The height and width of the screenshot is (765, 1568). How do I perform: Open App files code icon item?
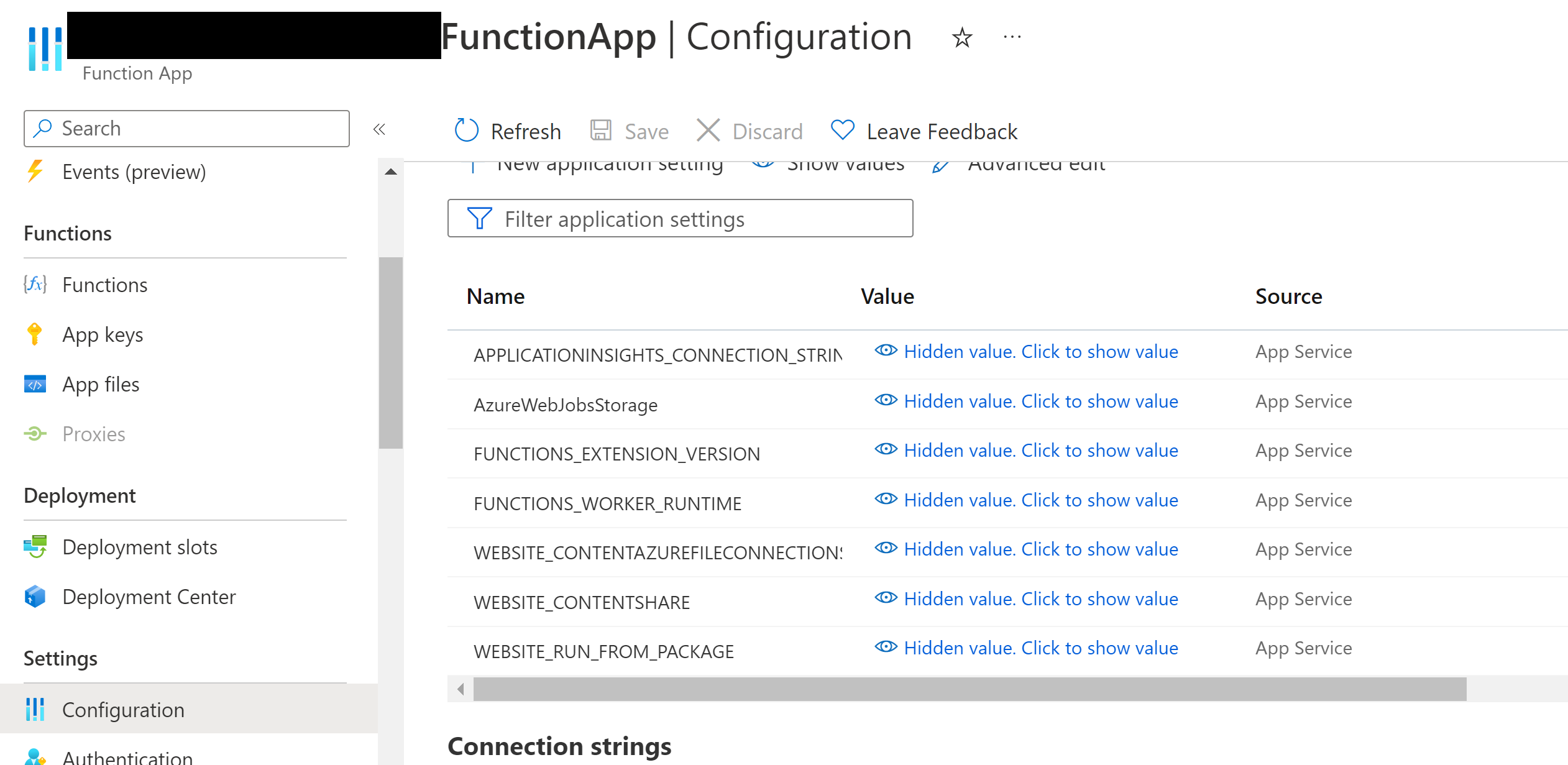[35, 385]
